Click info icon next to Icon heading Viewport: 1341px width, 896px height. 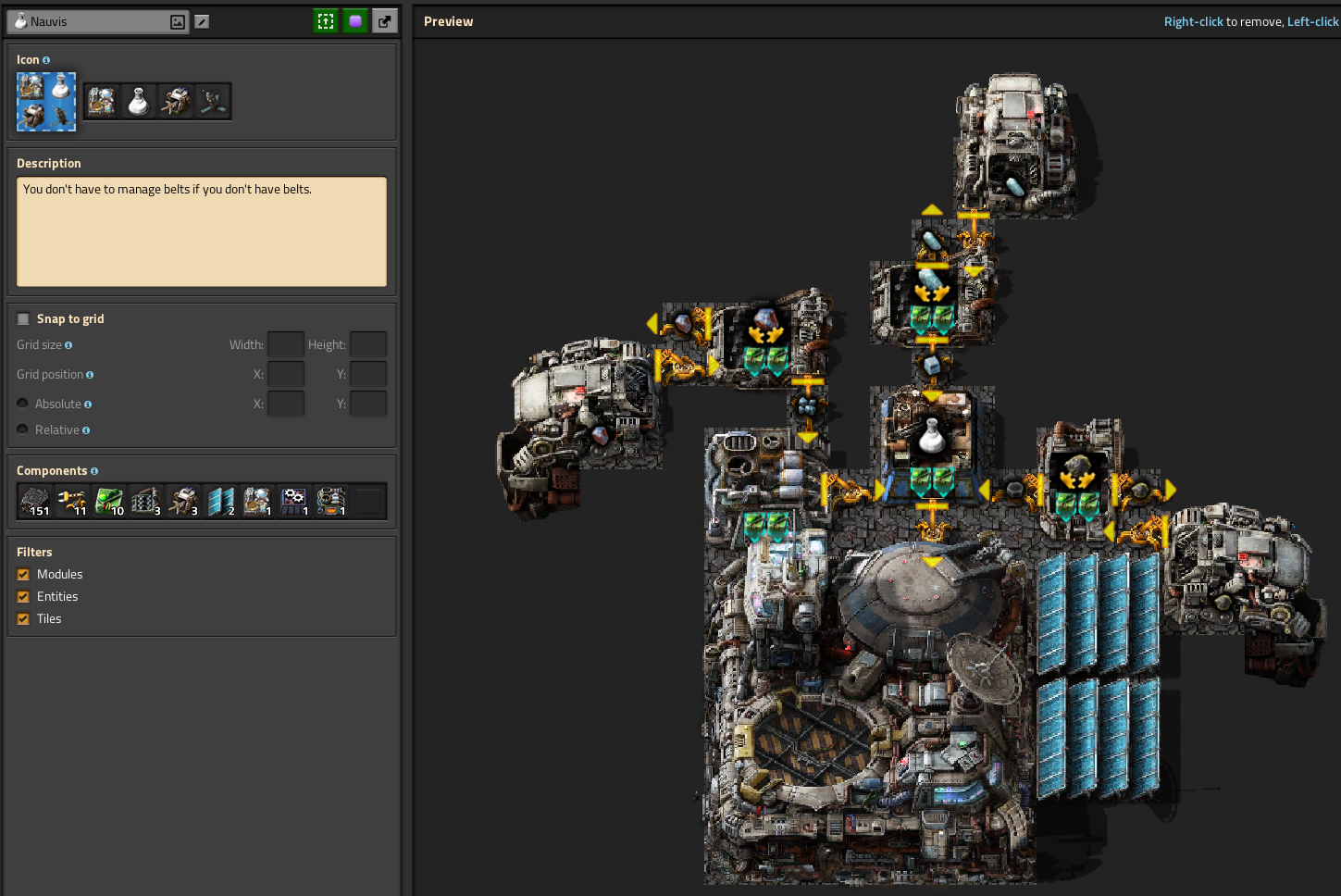point(46,60)
